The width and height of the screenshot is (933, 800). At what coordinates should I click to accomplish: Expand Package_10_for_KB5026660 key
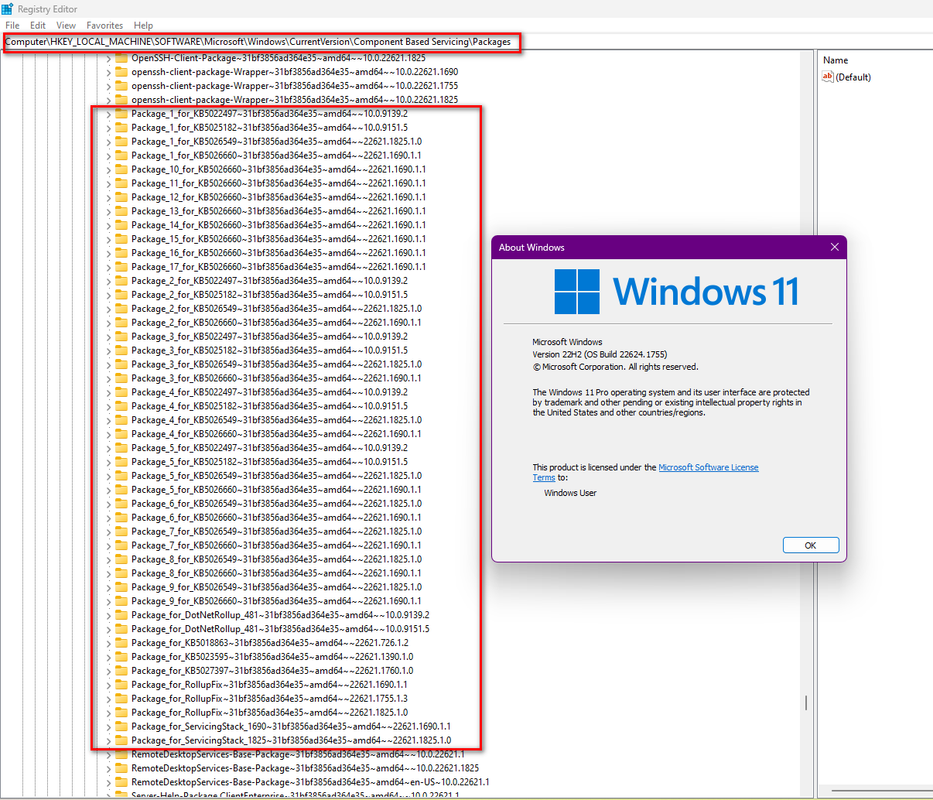click(108, 170)
